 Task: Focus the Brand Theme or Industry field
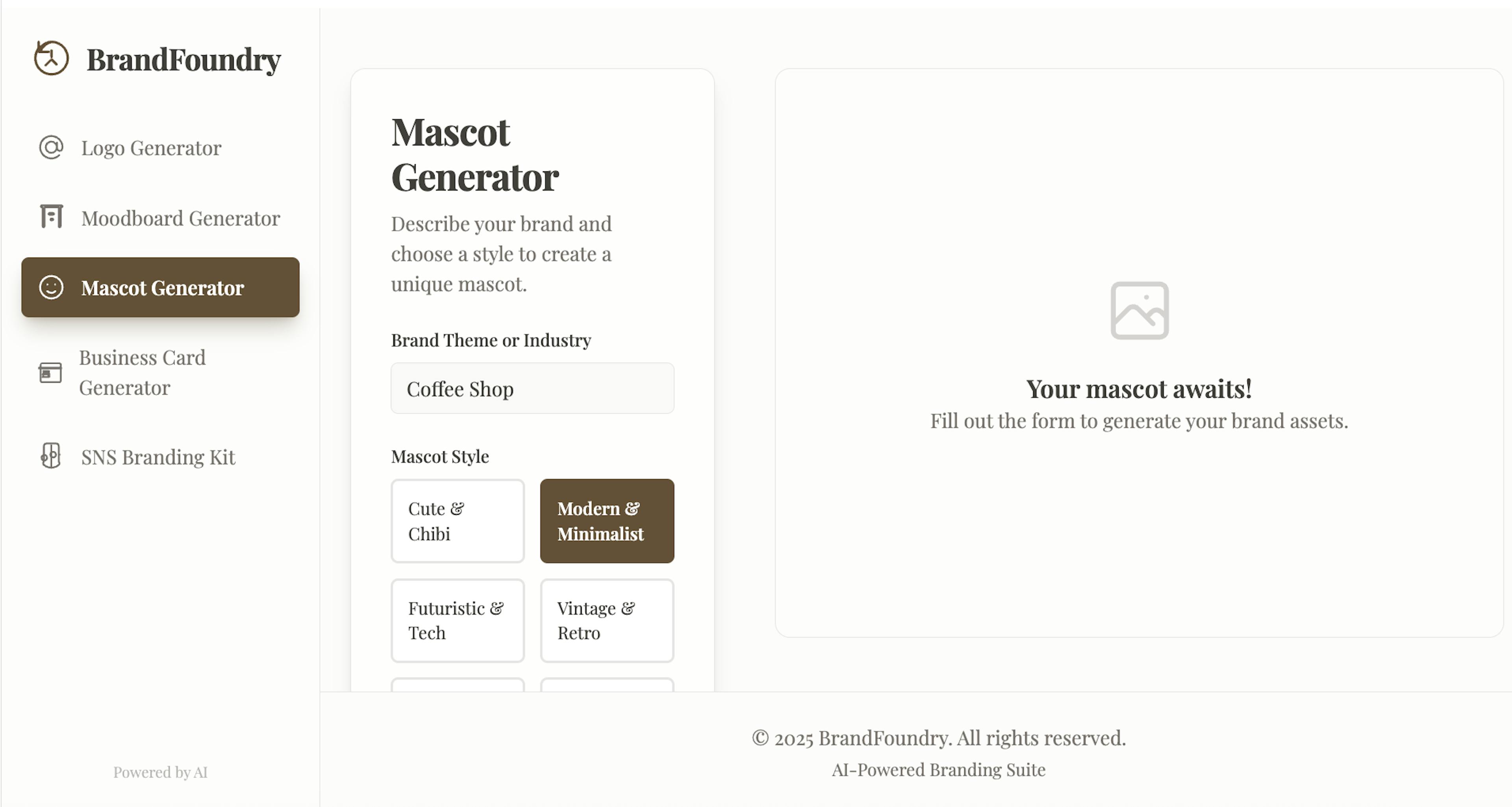point(532,389)
